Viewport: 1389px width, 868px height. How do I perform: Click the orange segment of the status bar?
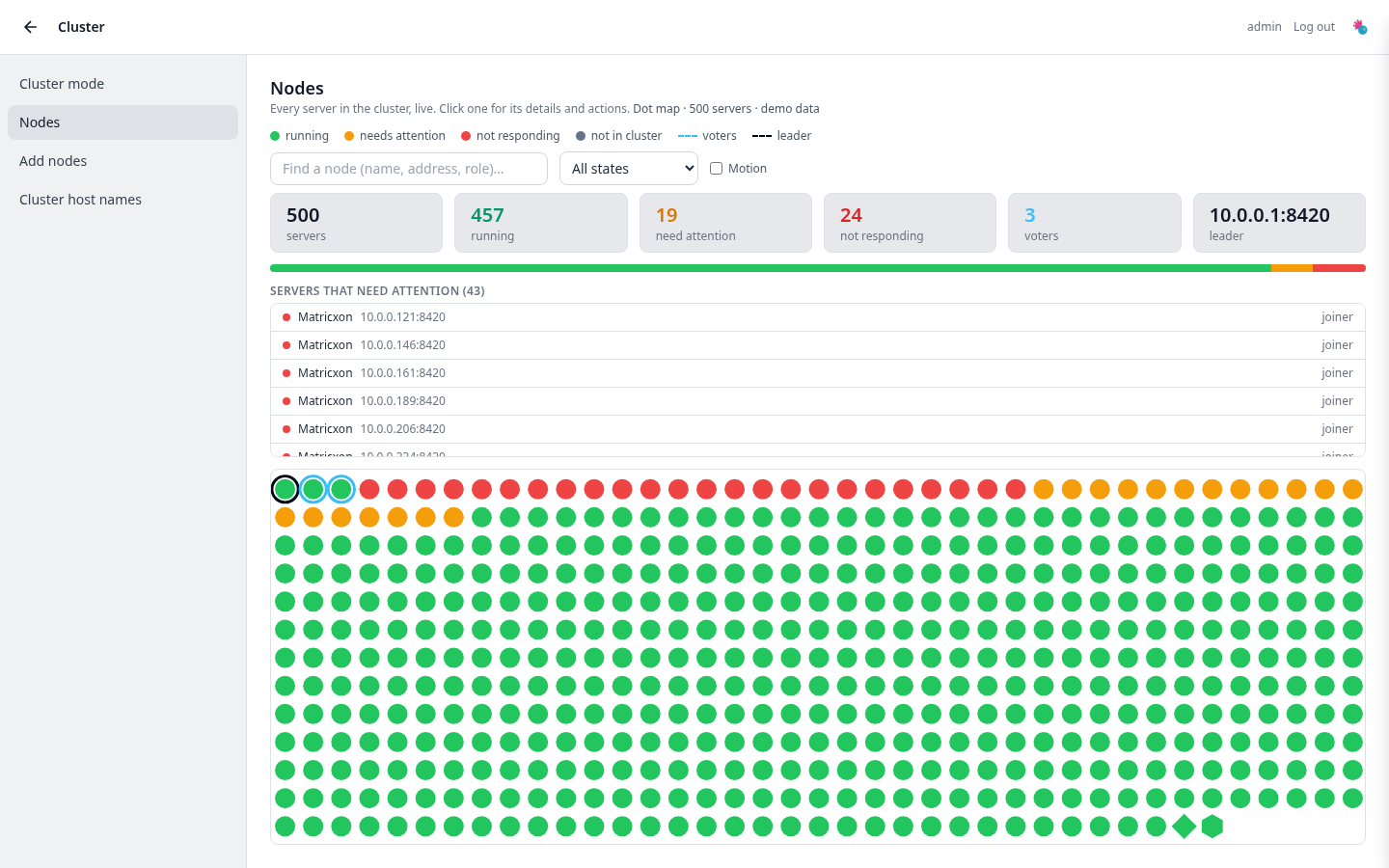click(1292, 268)
